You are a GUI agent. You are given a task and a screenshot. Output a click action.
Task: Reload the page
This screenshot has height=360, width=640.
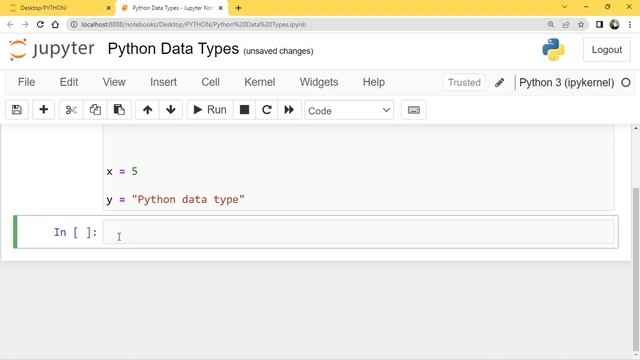tap(40, 24)
